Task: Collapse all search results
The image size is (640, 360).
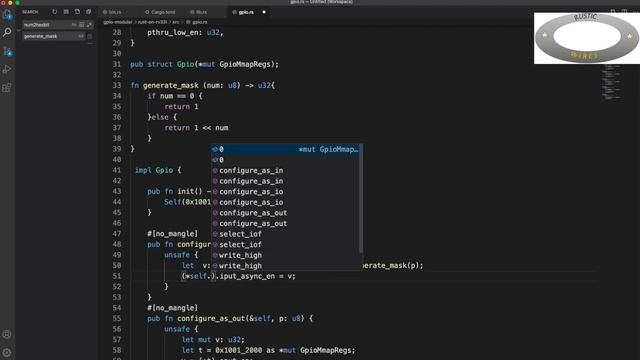Action: pos(89,12)
